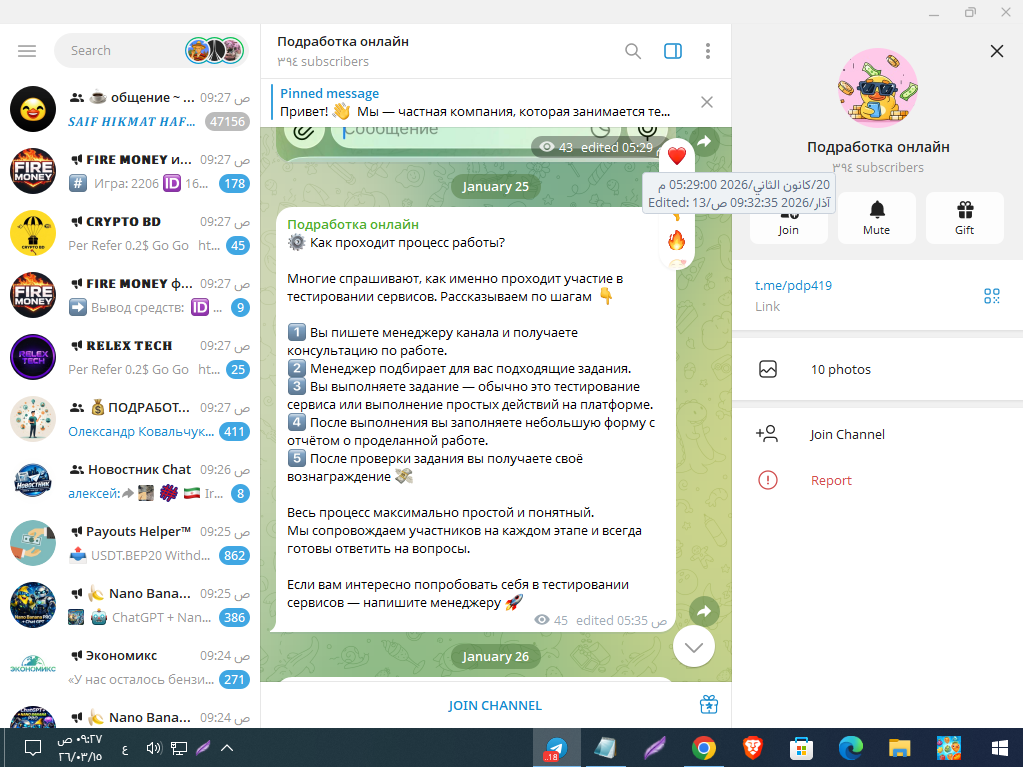The height and width of the screenshot is (767, 1023).
Task: Open the Nano Banana chat with 386 unread
Action: click(x=130, y=605)
